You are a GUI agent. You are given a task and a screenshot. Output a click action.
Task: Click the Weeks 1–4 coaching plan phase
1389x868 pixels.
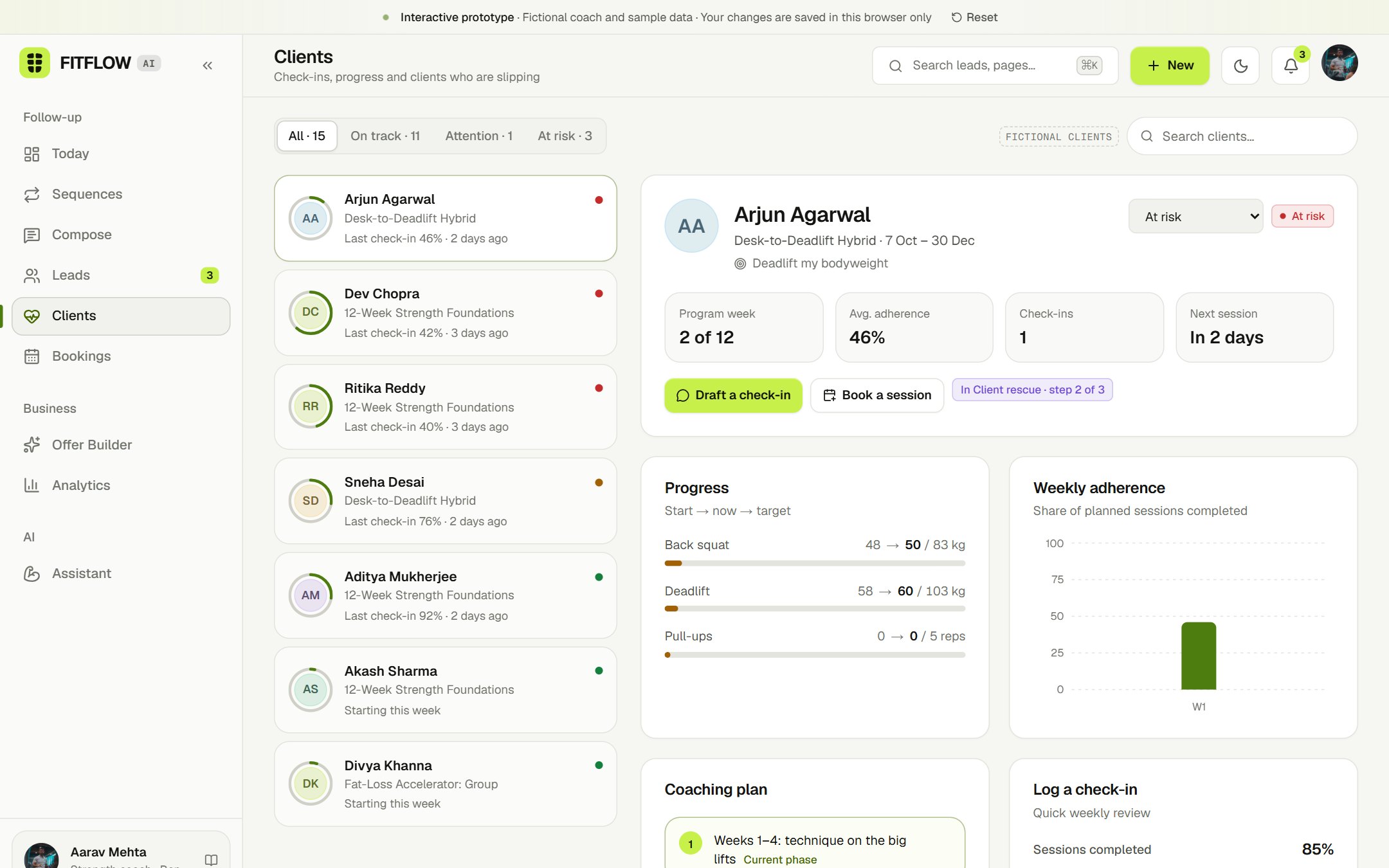[815, 844]
